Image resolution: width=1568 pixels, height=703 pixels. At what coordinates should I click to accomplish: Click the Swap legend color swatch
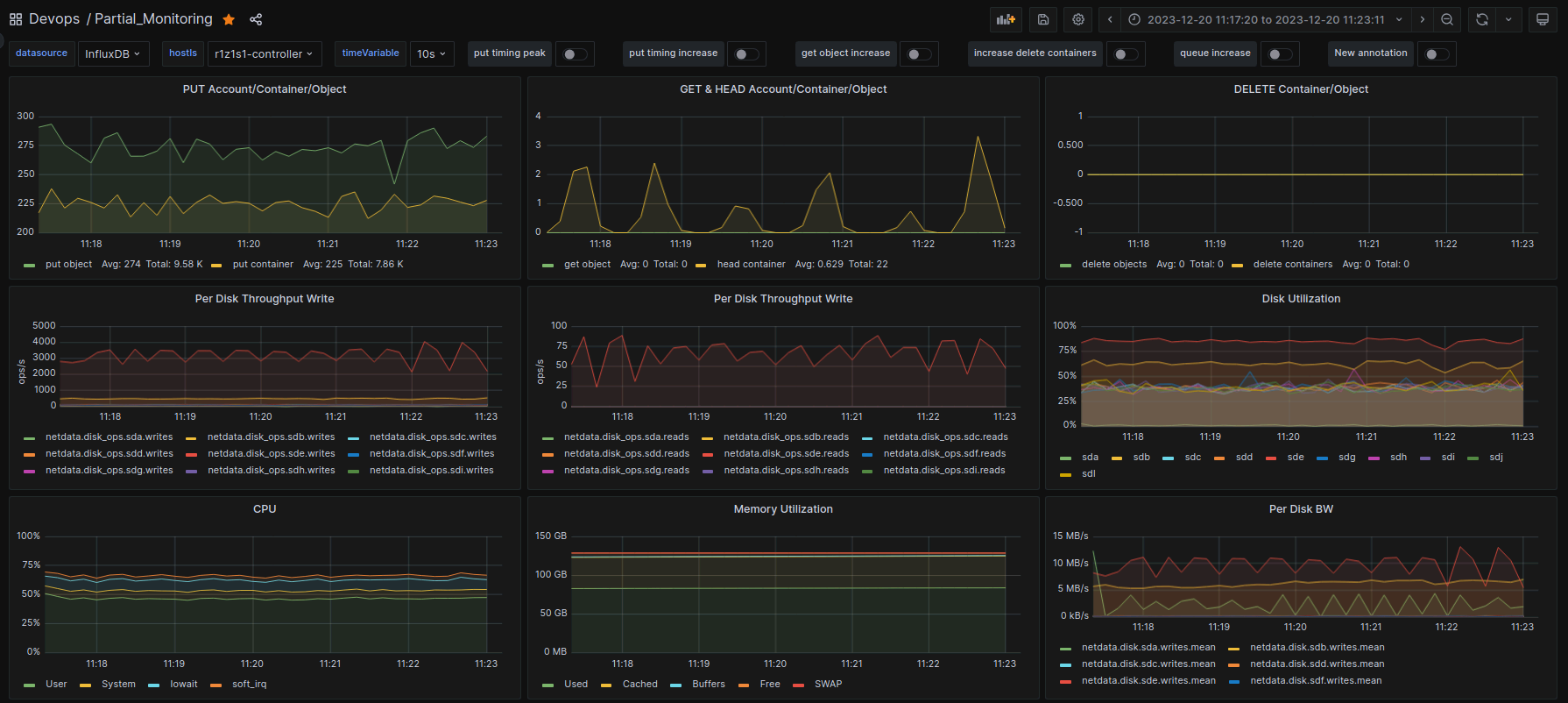[x=798, y=685]
